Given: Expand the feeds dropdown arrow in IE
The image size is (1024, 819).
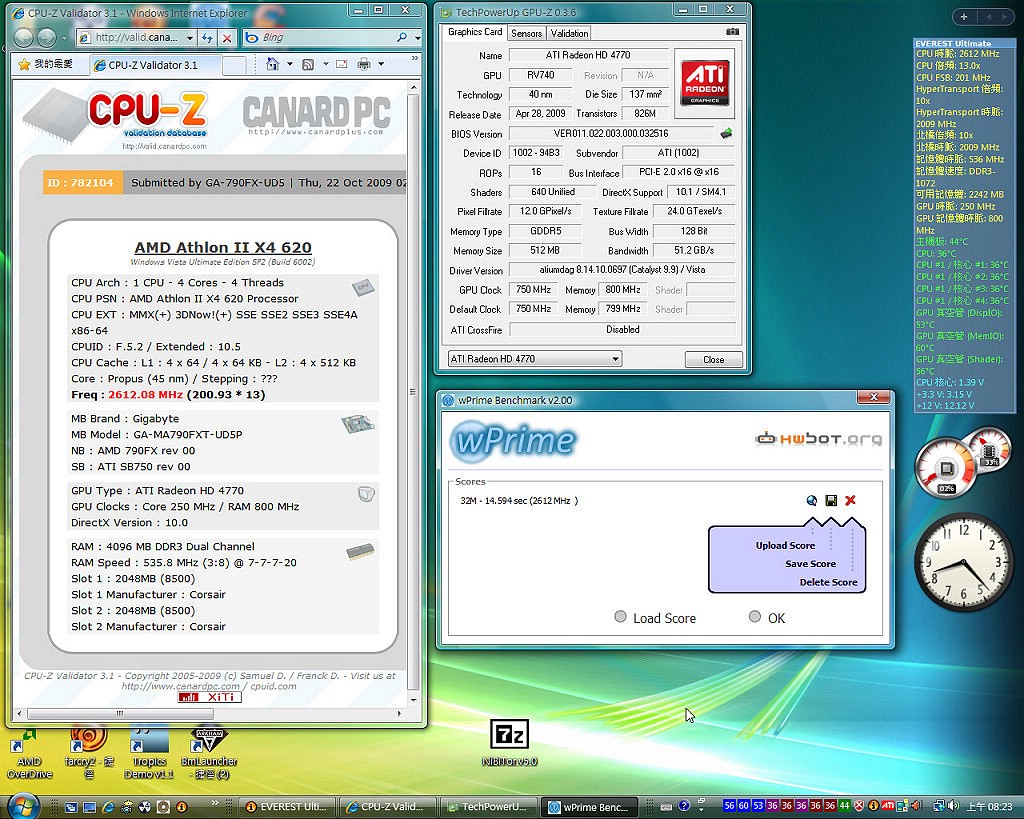Looking at the screenshot, I should pos(325,64).
